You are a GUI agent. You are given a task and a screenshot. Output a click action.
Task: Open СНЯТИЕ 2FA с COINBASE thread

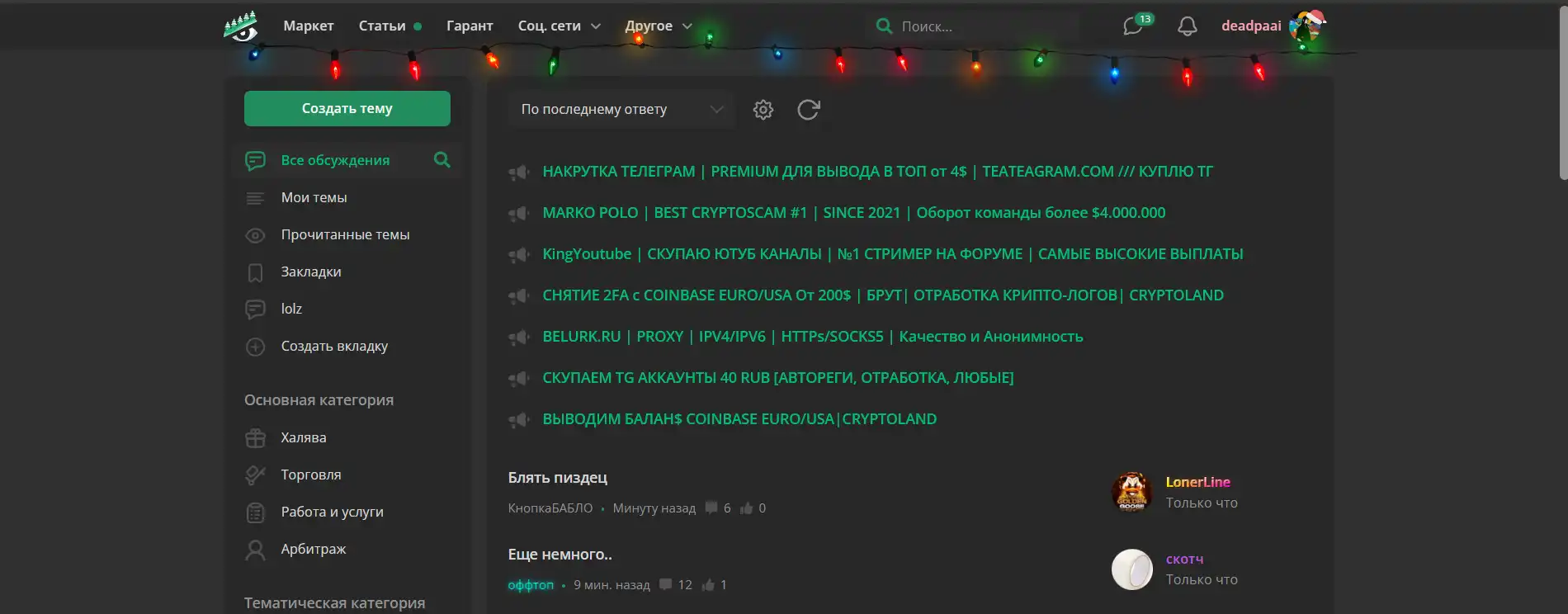click(883, 295)
